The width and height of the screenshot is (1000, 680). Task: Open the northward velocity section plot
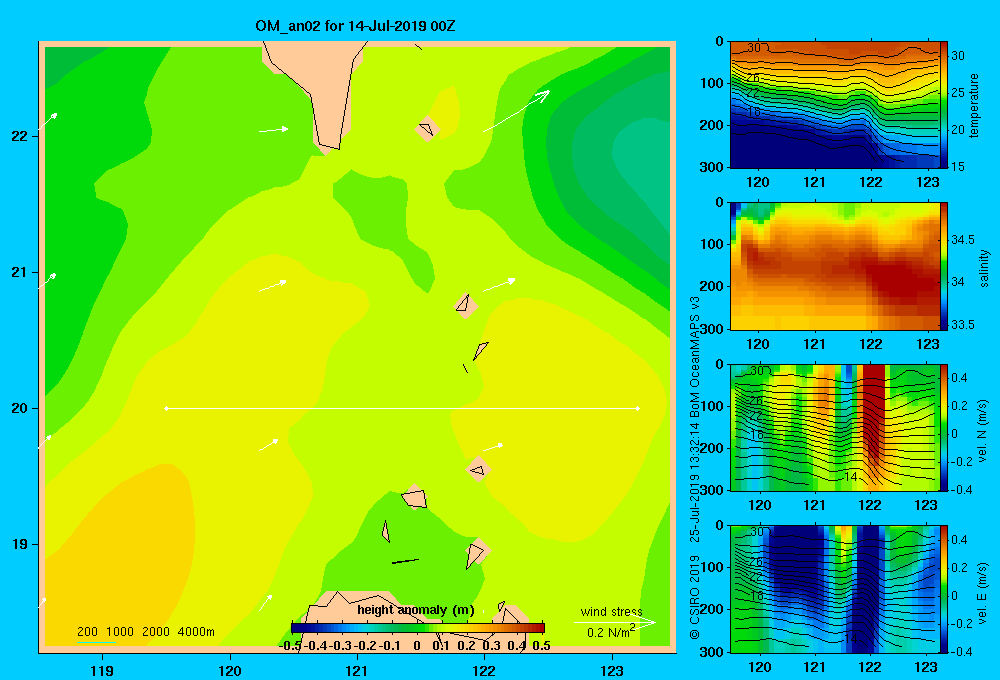[835, 427]
